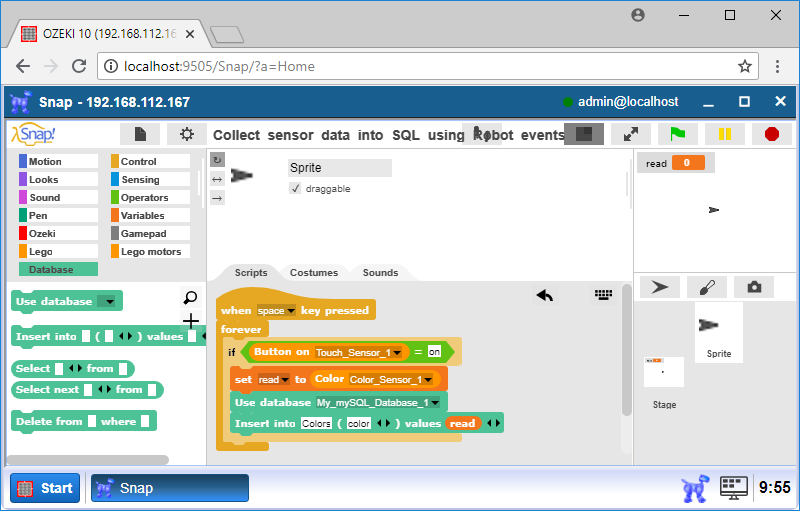
Task: Select the Pen block category
Action: [x=58, y=215]
